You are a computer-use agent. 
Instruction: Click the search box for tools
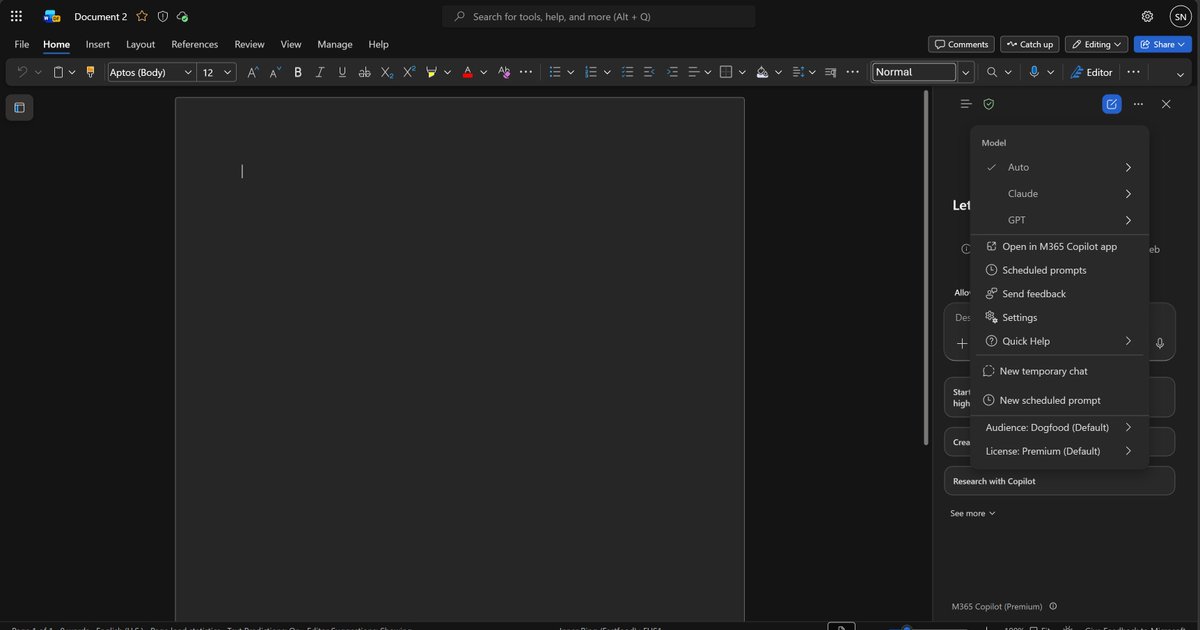coord(599,16)
